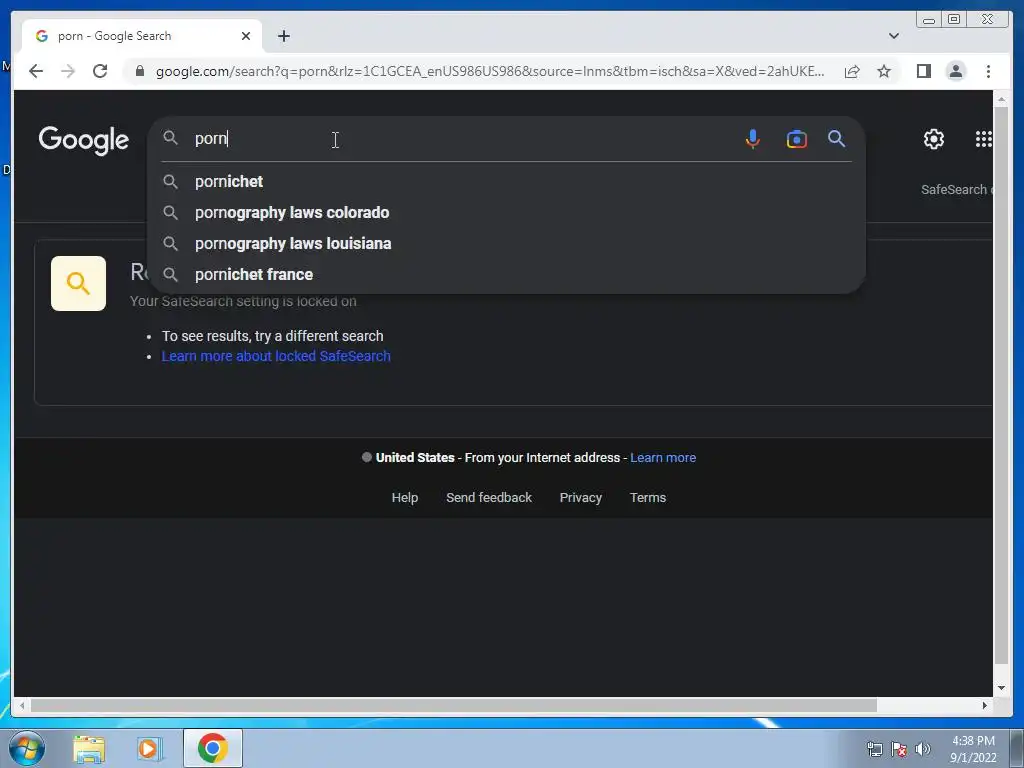Click vertical scrollbar down arrow
The height and width of the screenshot is (768, 1024).
(1001, 688)
